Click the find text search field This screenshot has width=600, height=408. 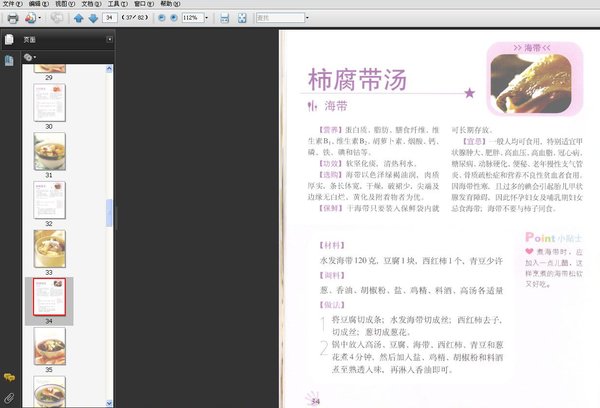(280, 18)
